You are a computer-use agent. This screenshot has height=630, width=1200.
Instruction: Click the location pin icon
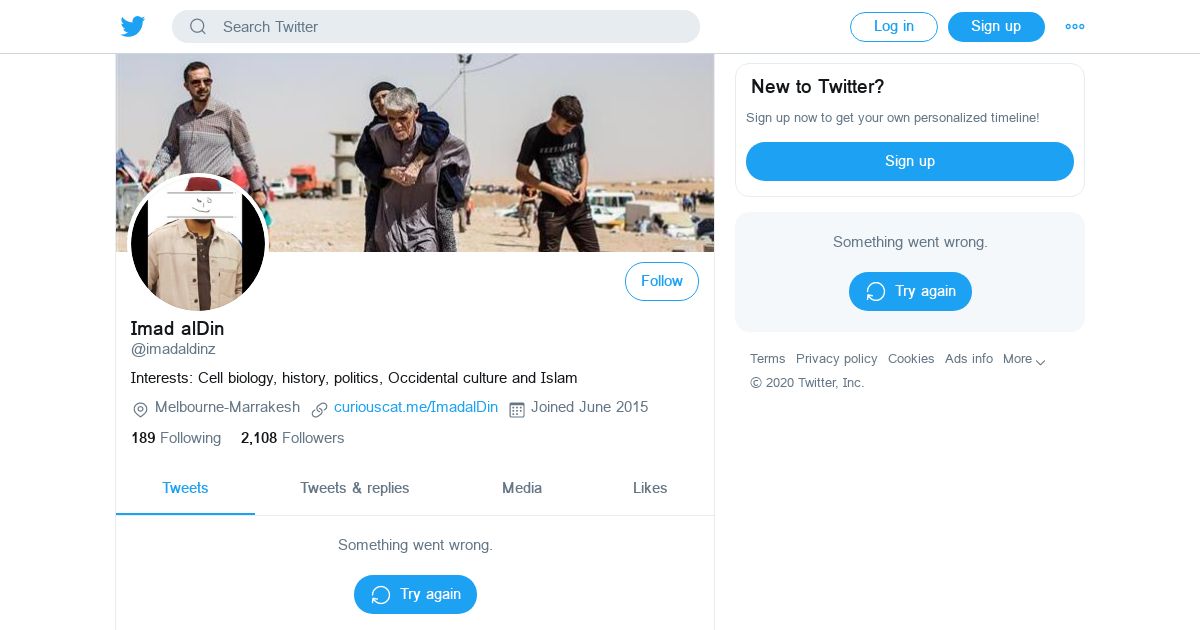pyautogui.click(x=140, y=409)
